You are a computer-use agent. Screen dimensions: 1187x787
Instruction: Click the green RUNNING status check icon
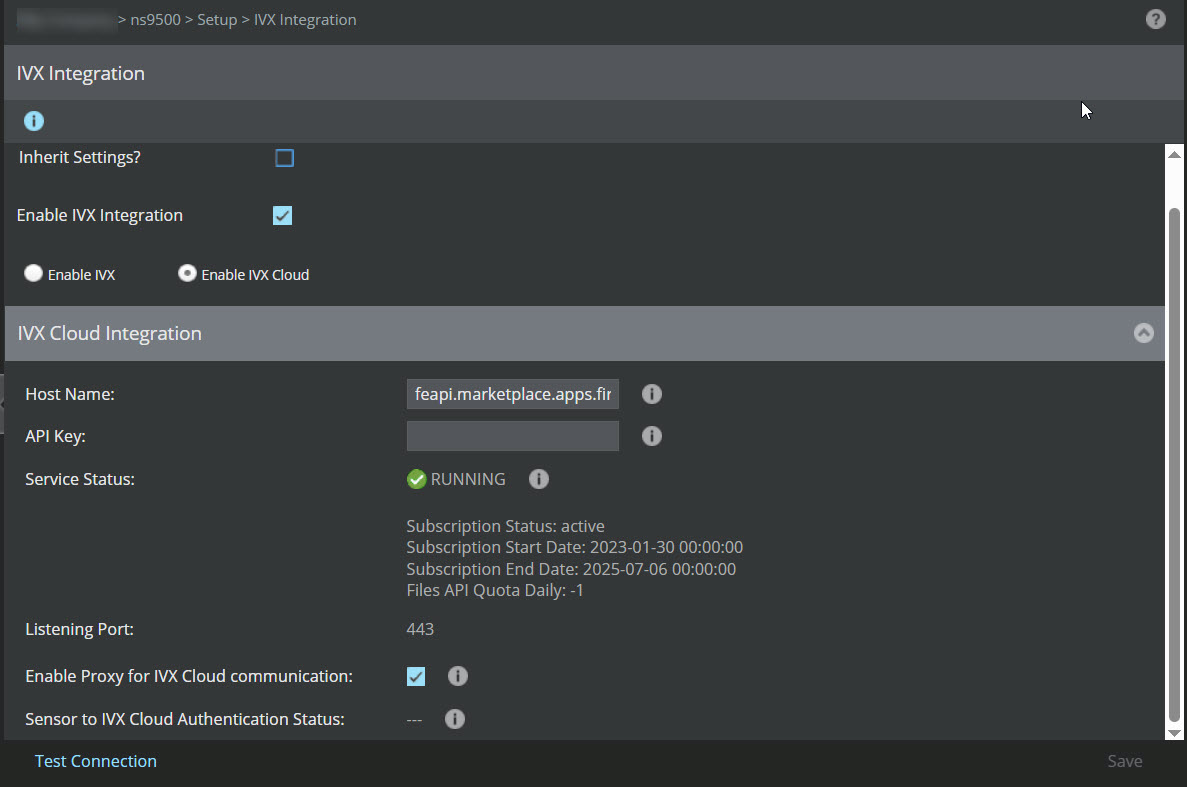click(x=416, y=479)
